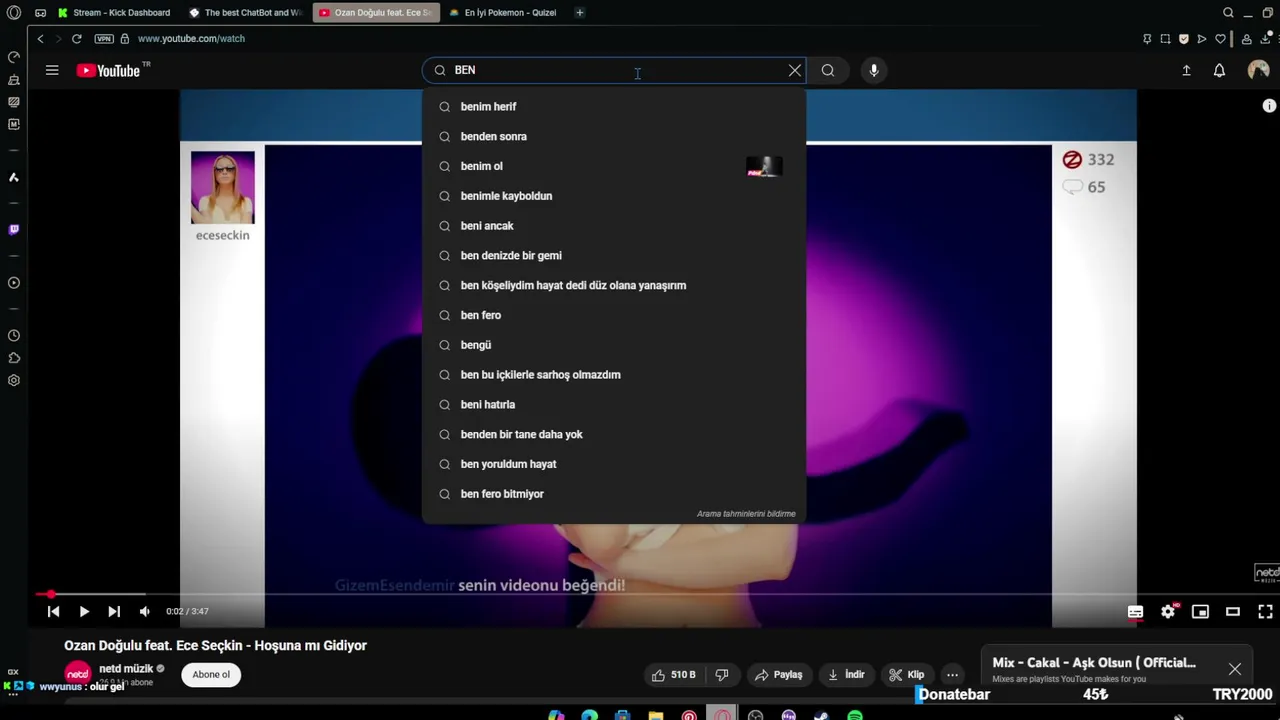
Task: Clear the search box with the X
Action: 795,70
